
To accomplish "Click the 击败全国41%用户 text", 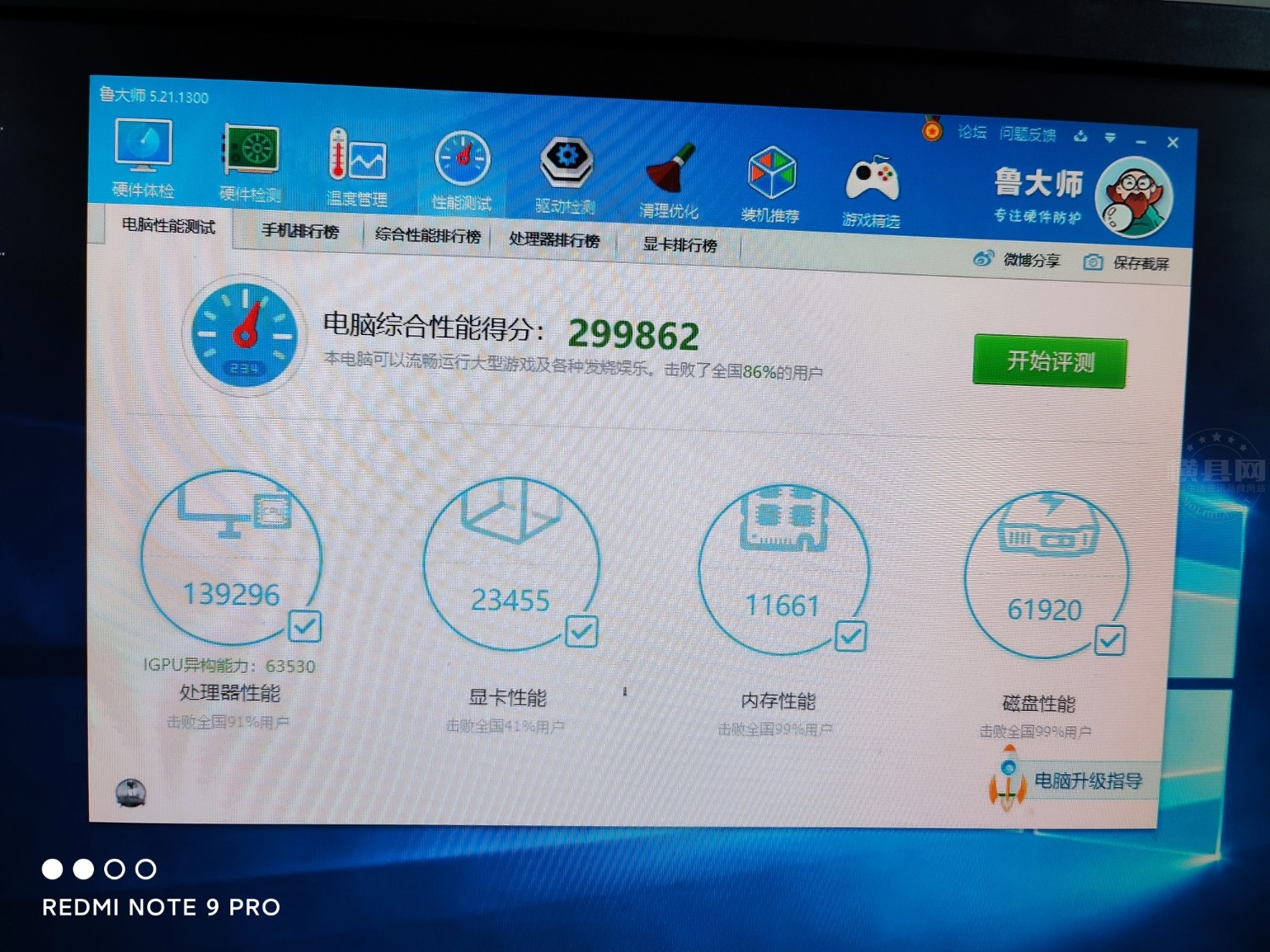I will [505, 725].
